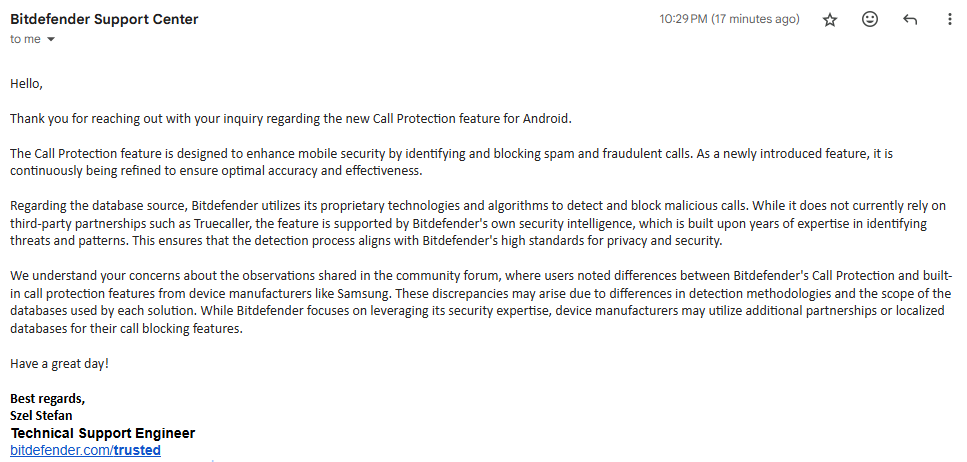Screen dimensions: 967x462
Task: Click paragraph starting "Regarding the database source"
Action: click(x=478, y=224)
